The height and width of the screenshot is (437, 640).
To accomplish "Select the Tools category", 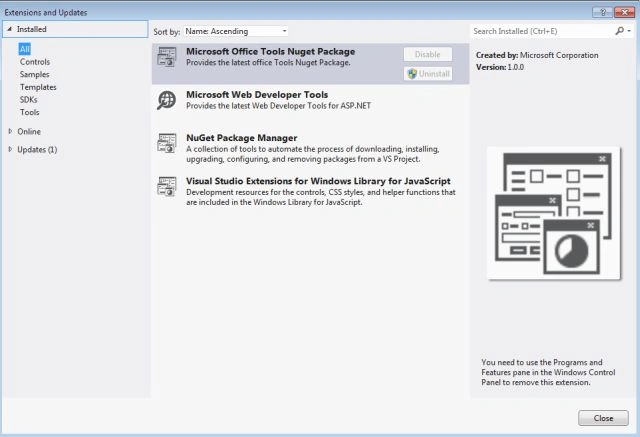I will point(29,112).
